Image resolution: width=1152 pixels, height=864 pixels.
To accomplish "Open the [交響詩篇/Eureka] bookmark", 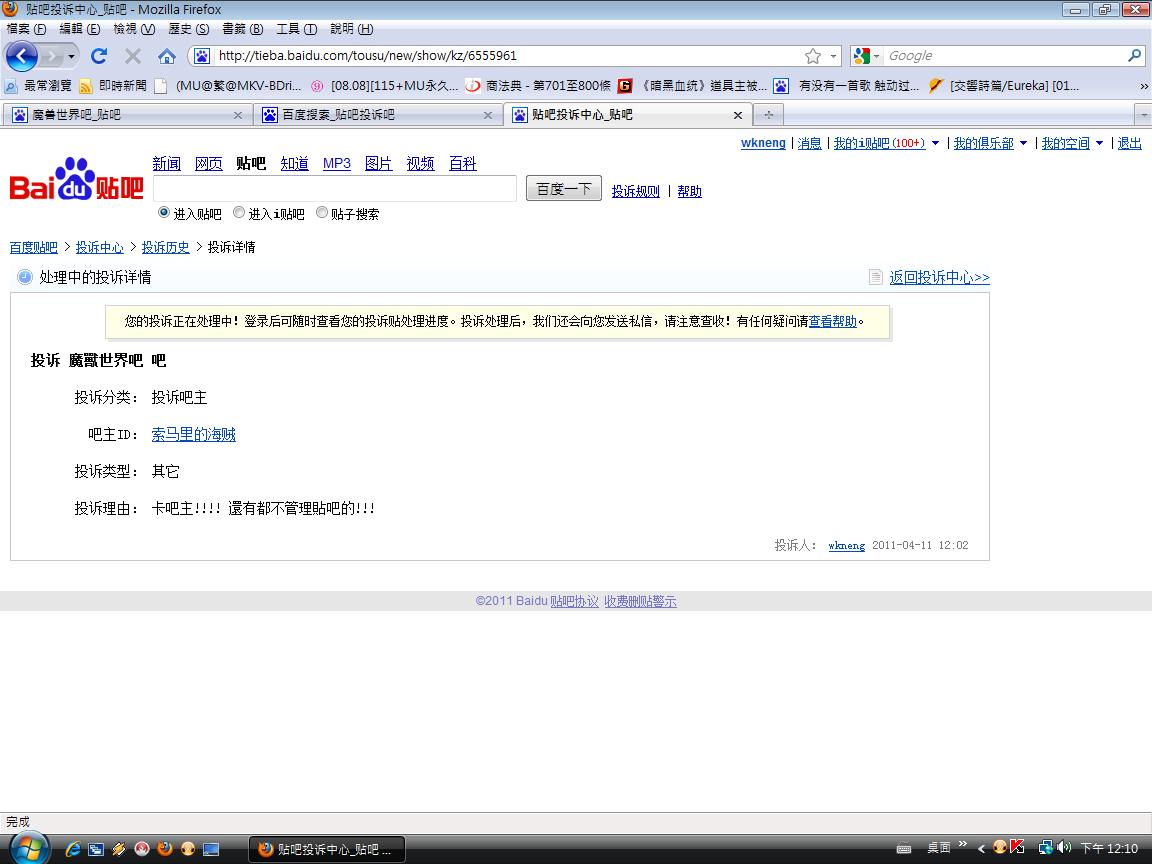I will (x=1004, y=86).
